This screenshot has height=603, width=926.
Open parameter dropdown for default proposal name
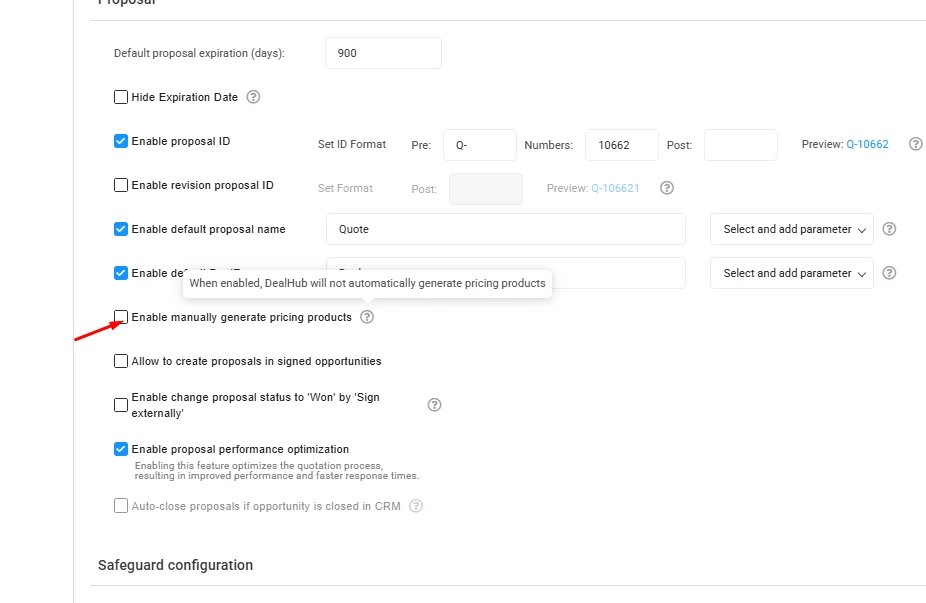(x=792, y=229)
